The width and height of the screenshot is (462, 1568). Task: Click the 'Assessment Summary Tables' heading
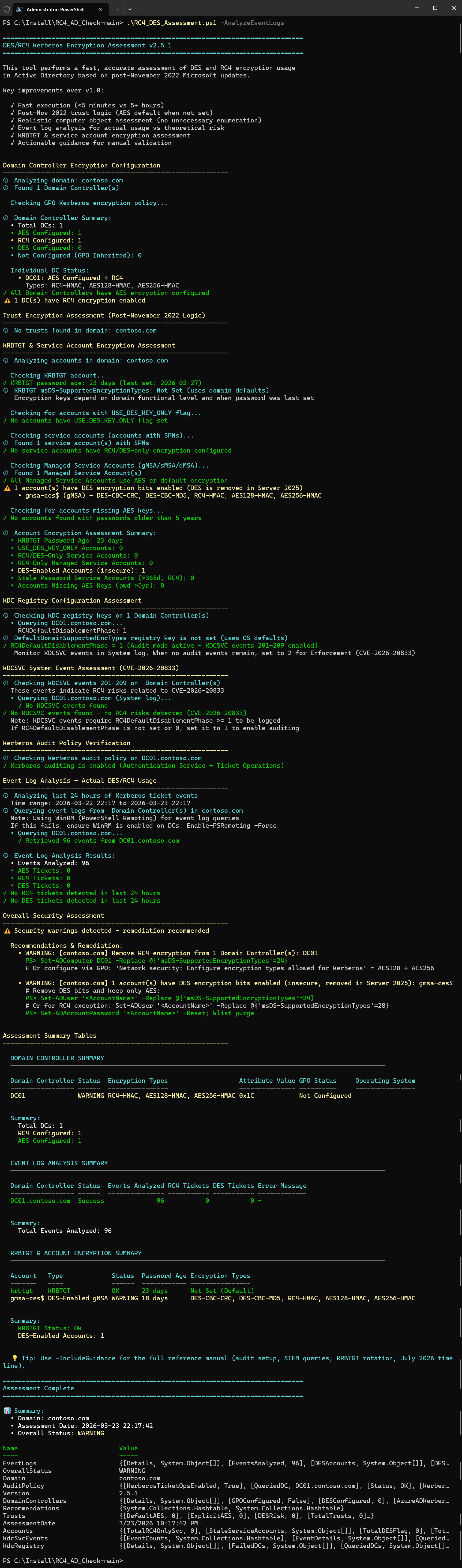[49, 1036]
